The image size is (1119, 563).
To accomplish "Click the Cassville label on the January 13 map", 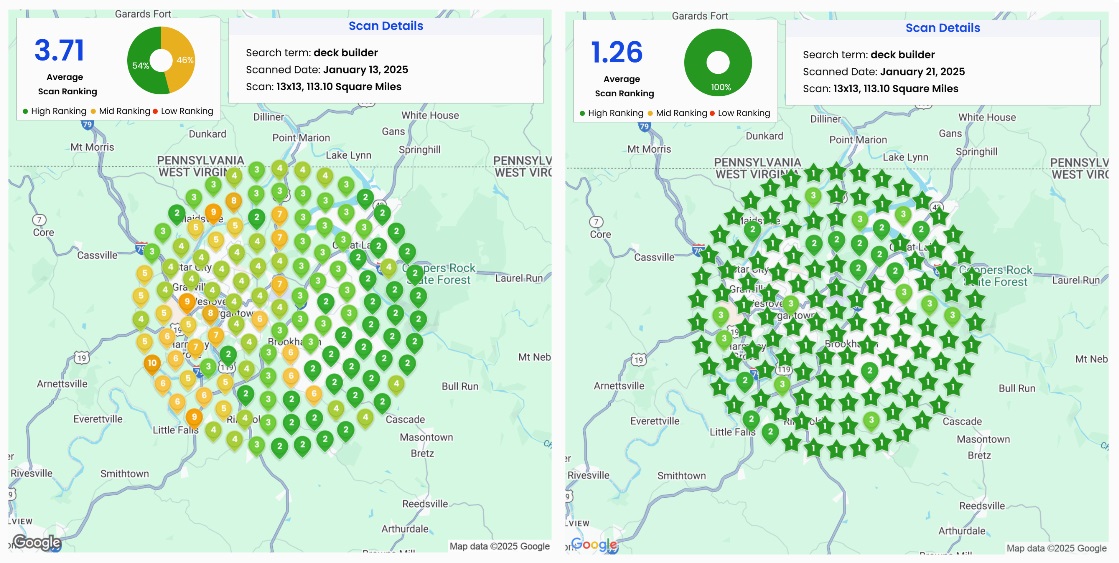I will point(97,255).
